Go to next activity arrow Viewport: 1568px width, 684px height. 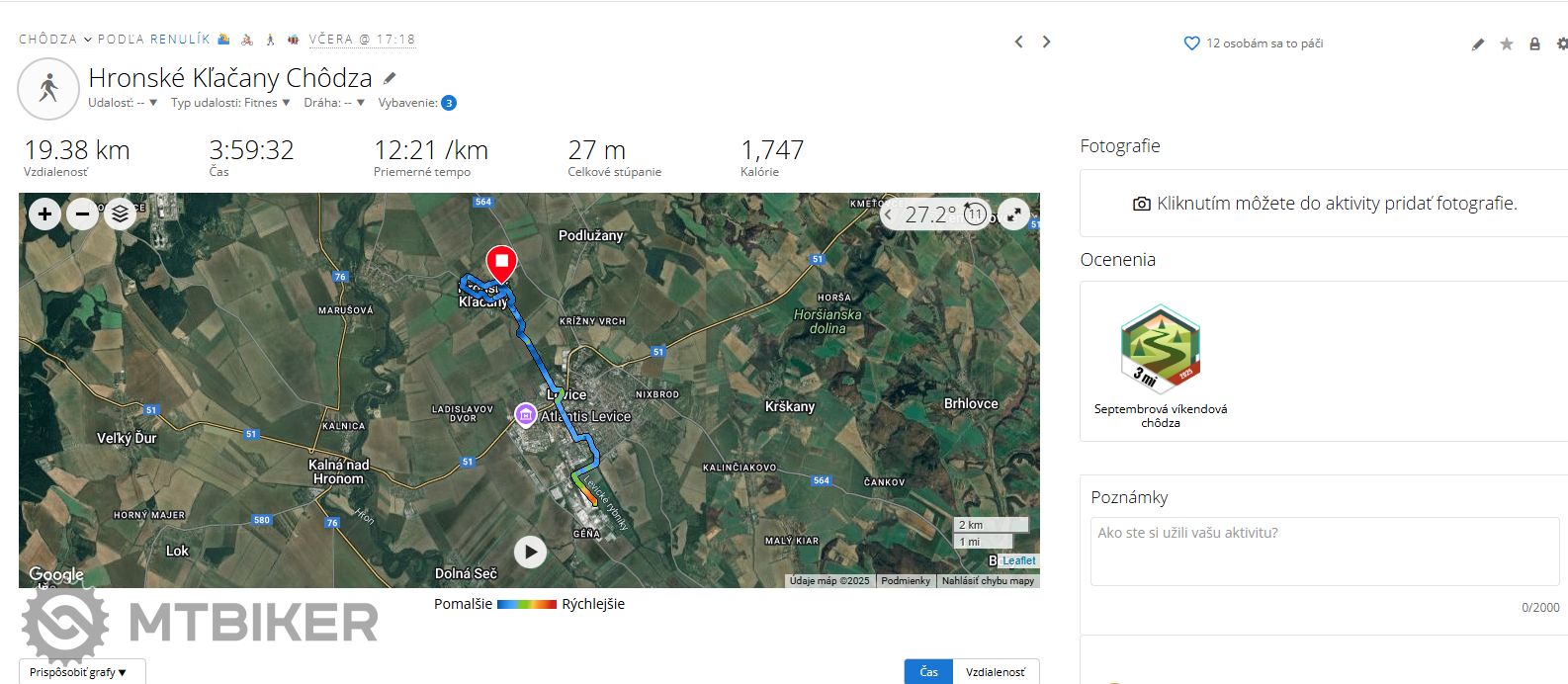pos(1047,42)
